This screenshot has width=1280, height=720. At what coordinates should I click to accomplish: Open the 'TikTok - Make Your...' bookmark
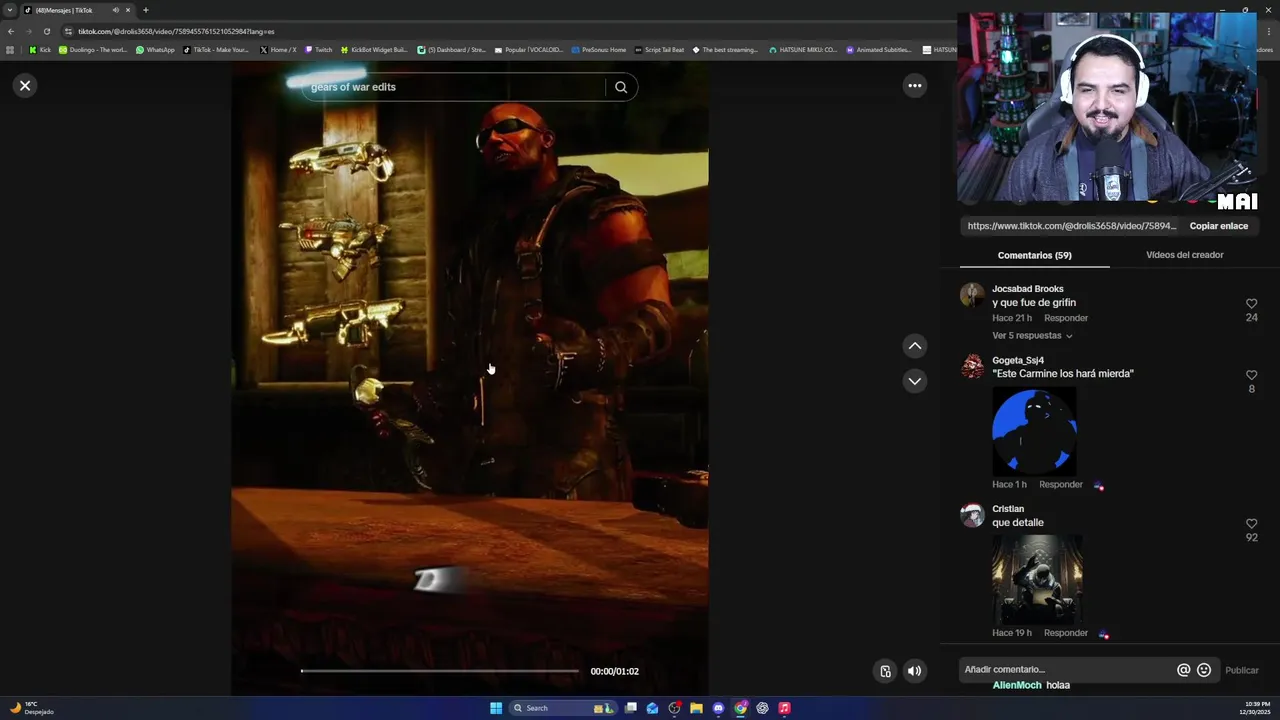[216, 50]
